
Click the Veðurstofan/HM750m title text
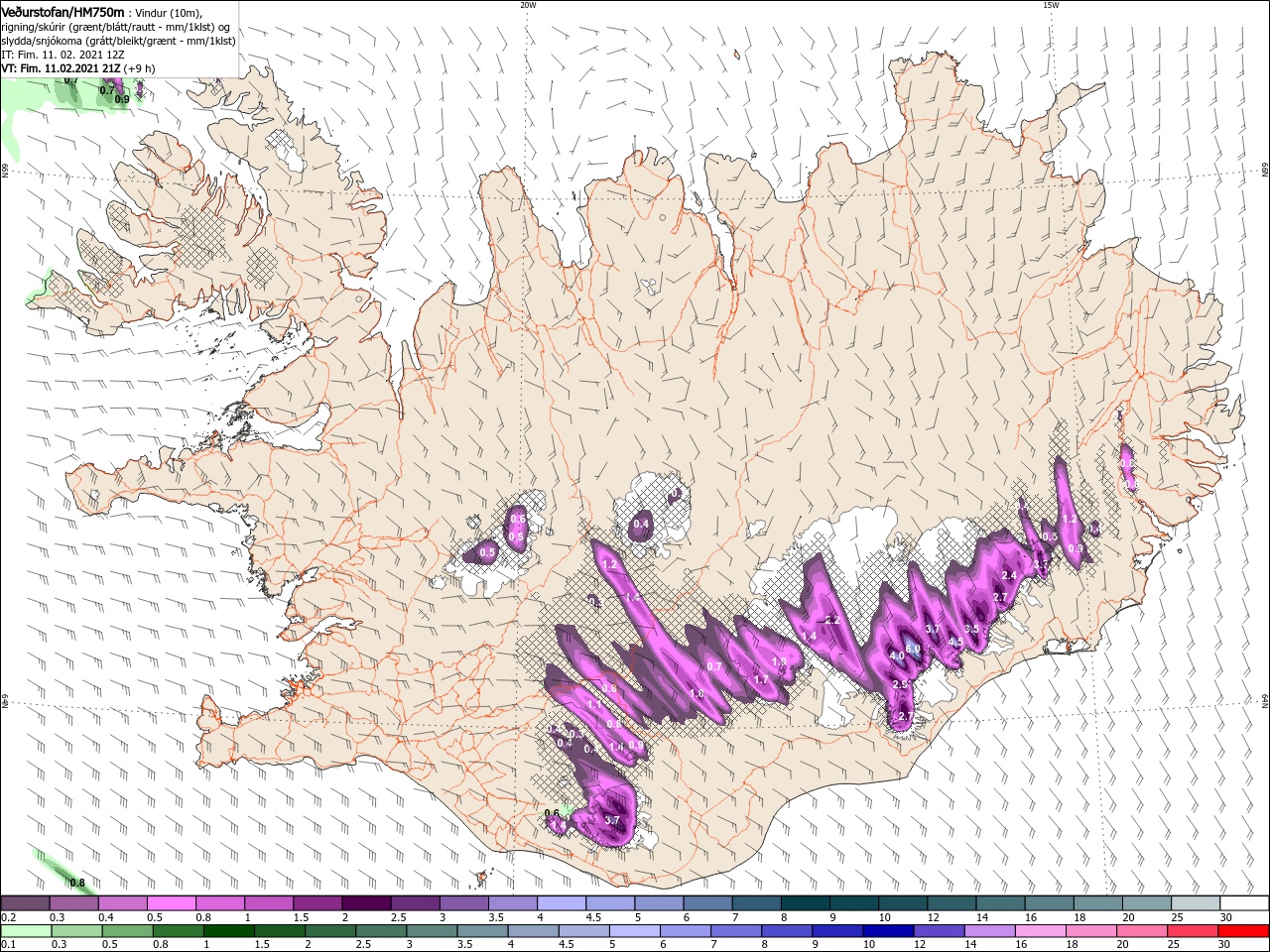point(63,12)
